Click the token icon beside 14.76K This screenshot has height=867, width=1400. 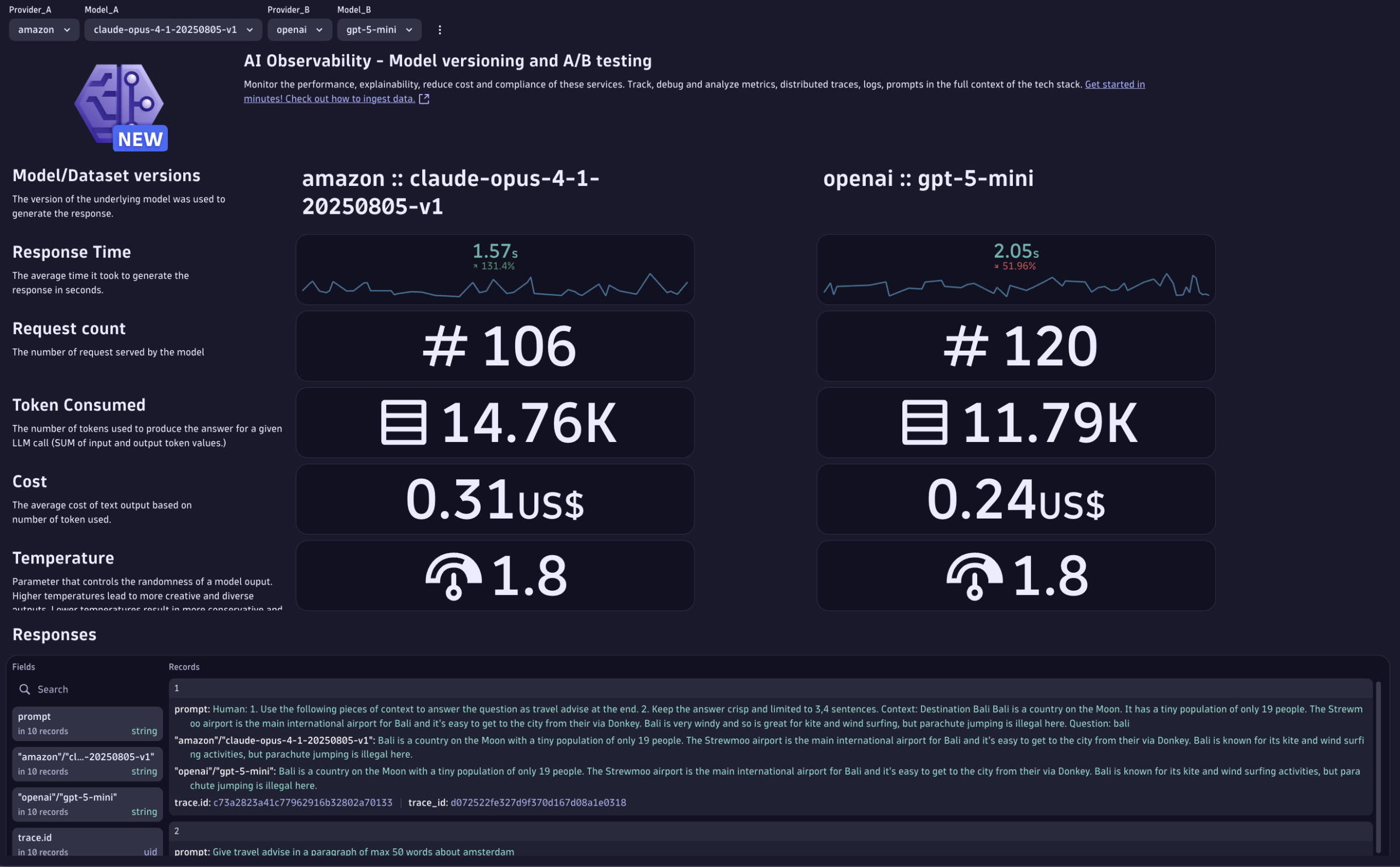pyautogui.click(x=403, y=423)
